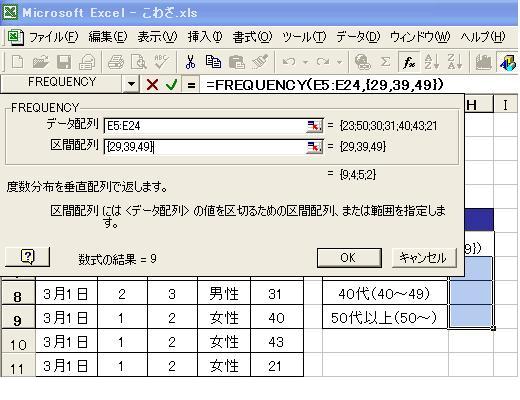Click the Spelling check ABC icon
Image resolution: width=520 pixels, height=400 pixels.
coord(161,62)
